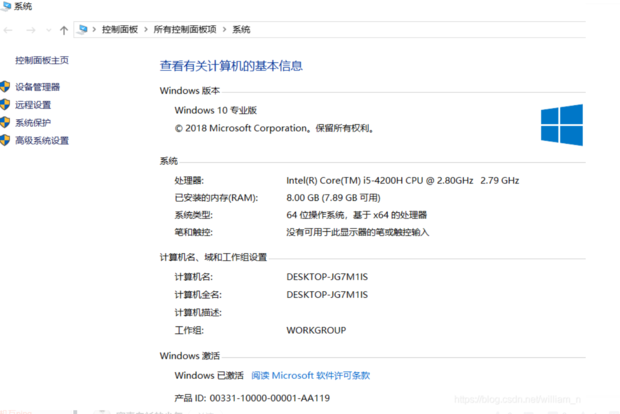Click shield icon next to 系统保护
Image resolution: width=620 pixels, height=414 pixels.
5,122
